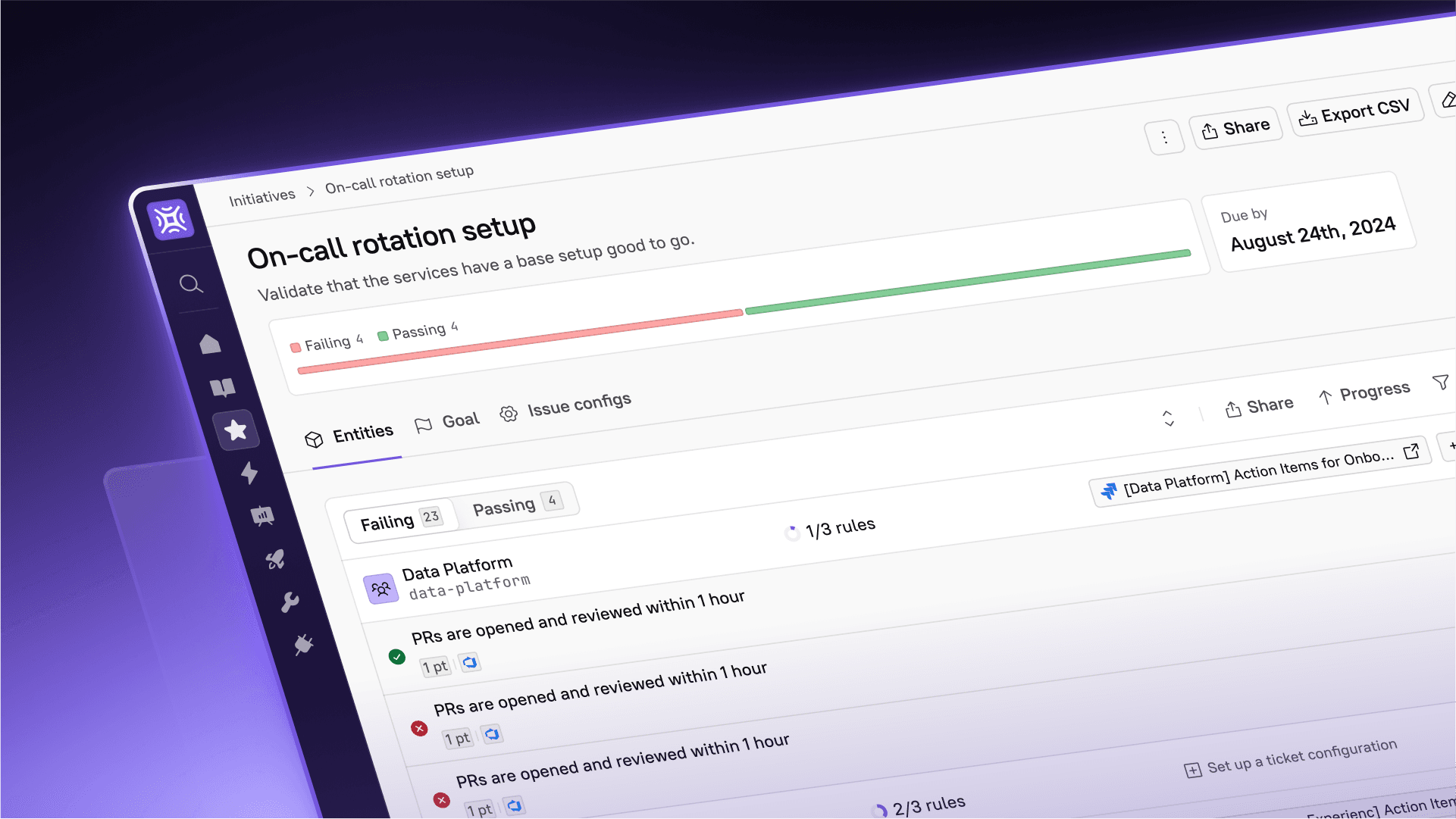Click the up-down sort chevrons
The height and width of the screenshot is (819, 1456).
coord(1168,418)
